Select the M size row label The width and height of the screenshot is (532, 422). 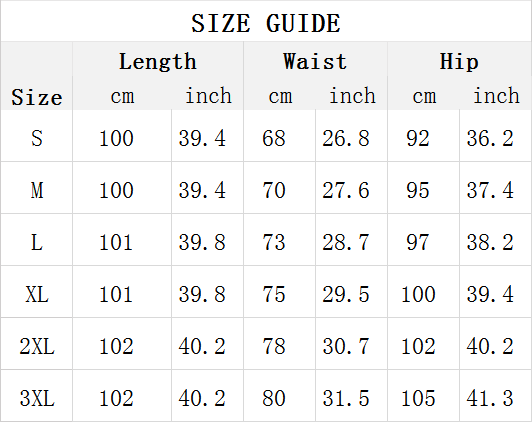click(x=37, y=190)
